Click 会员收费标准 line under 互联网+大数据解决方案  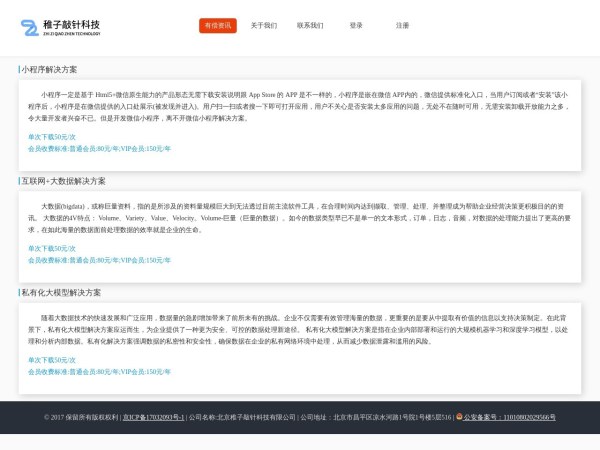(99, 260)
